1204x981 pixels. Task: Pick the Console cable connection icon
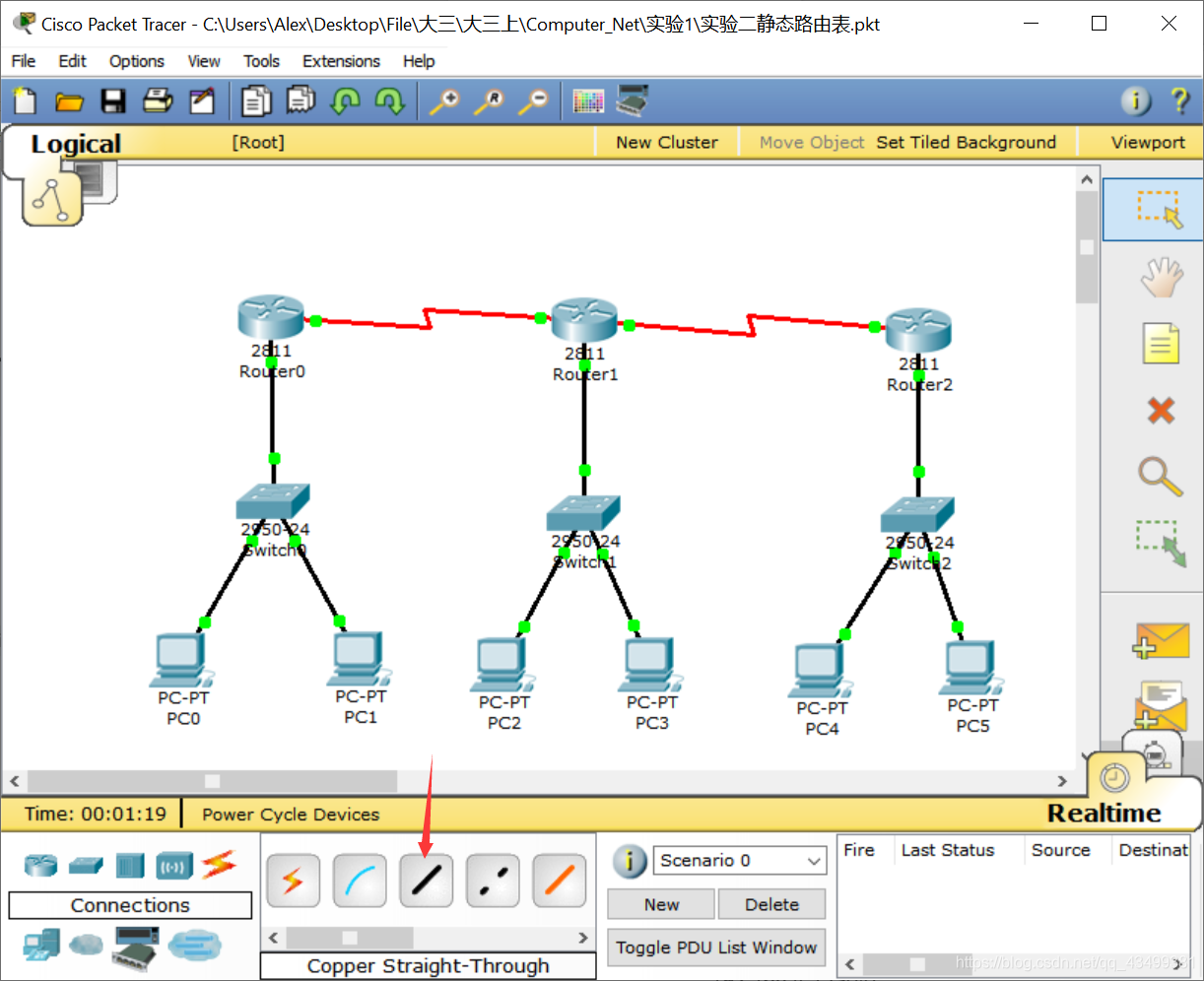[360, 881]
